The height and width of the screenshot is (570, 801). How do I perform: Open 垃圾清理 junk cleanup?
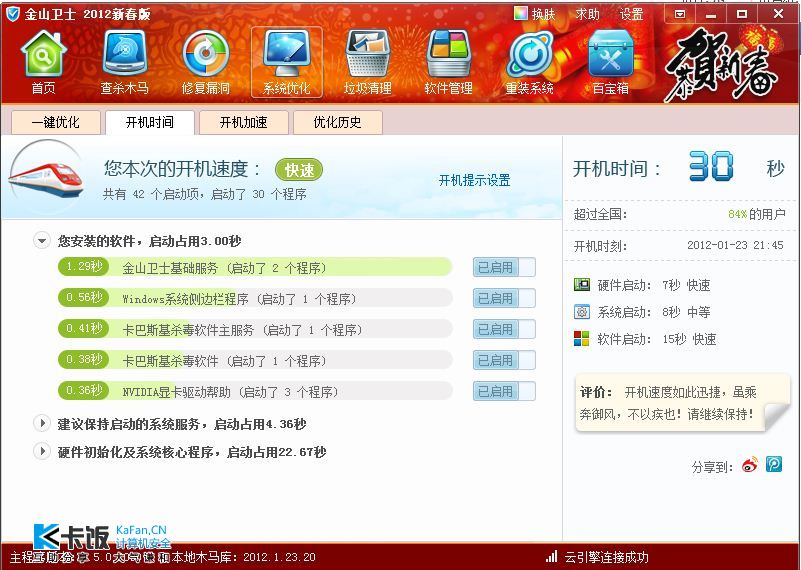368,62
